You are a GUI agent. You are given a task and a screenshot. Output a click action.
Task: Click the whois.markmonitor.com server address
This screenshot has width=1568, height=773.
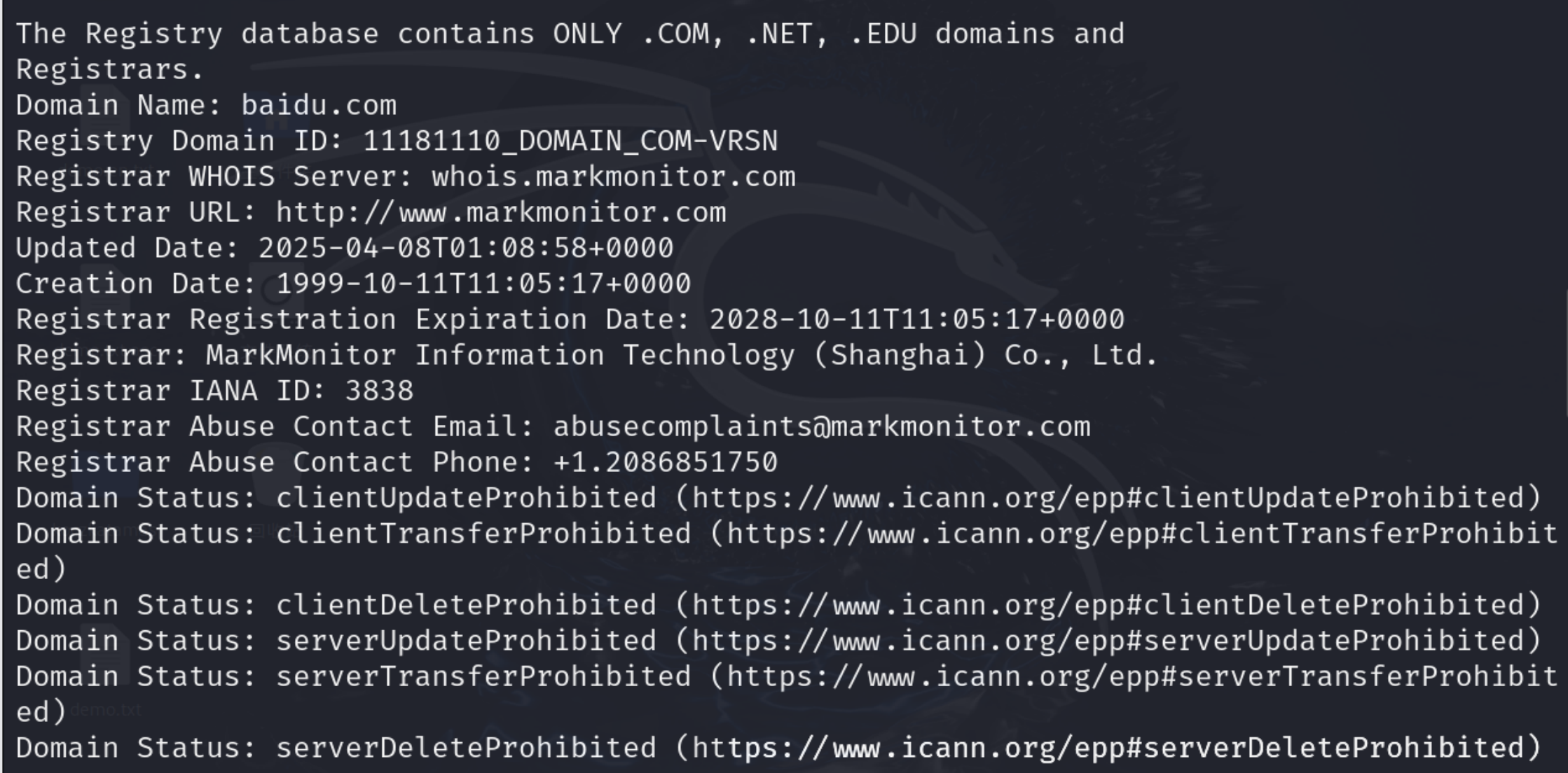pos(614,176)
